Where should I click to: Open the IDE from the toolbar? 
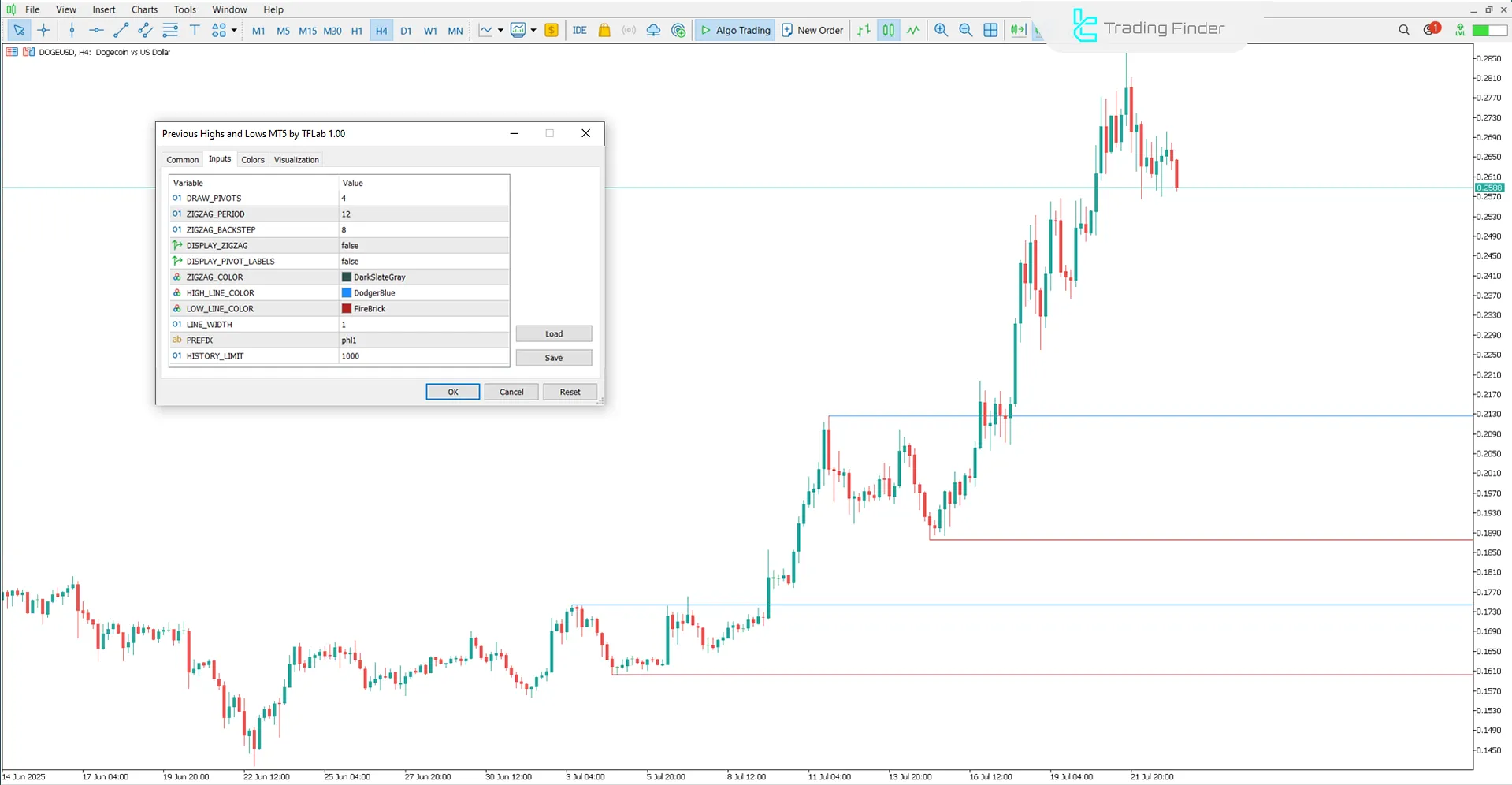click(580, 30)
